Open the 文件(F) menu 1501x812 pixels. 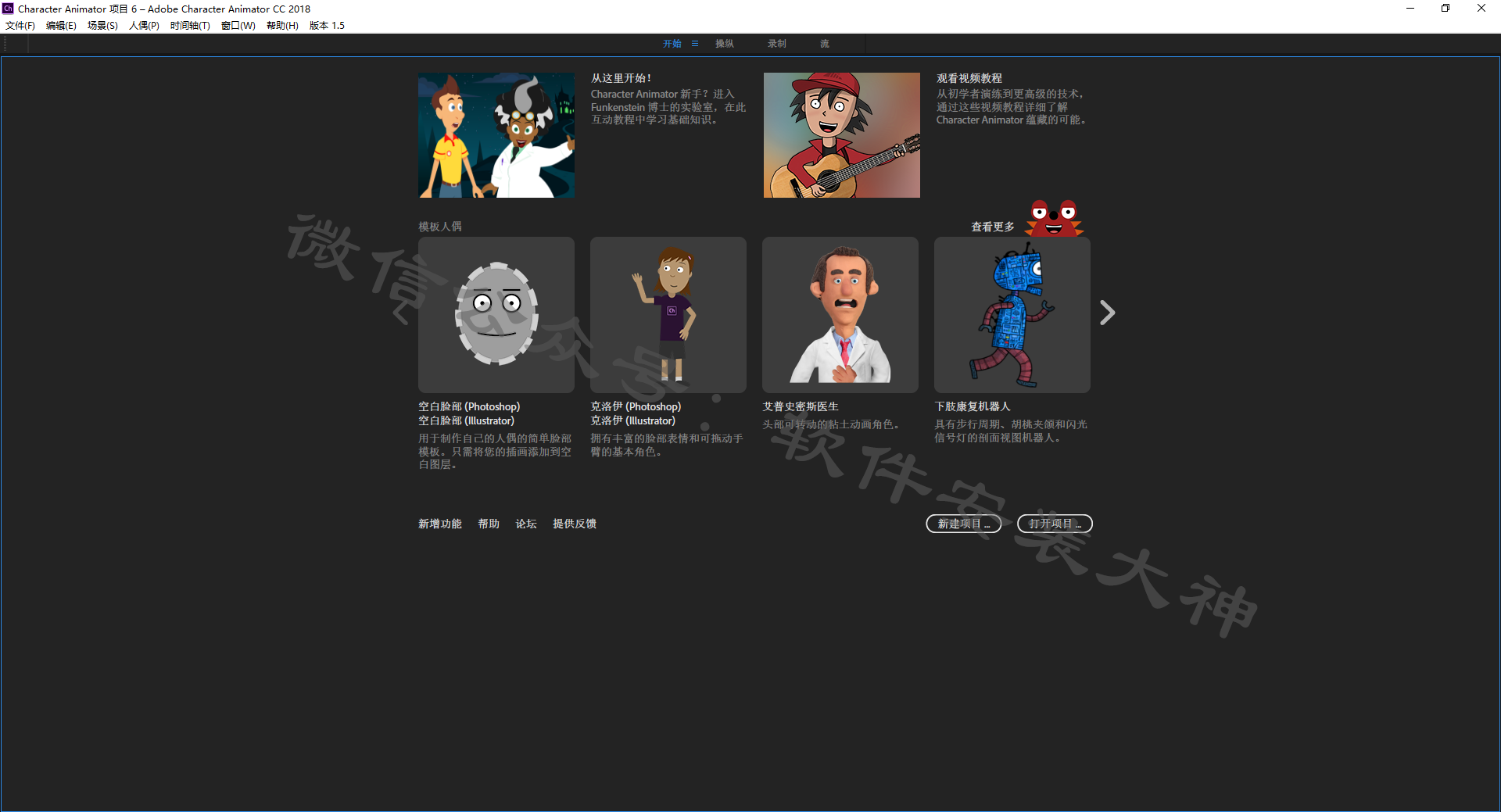click(x=20, y=26)
